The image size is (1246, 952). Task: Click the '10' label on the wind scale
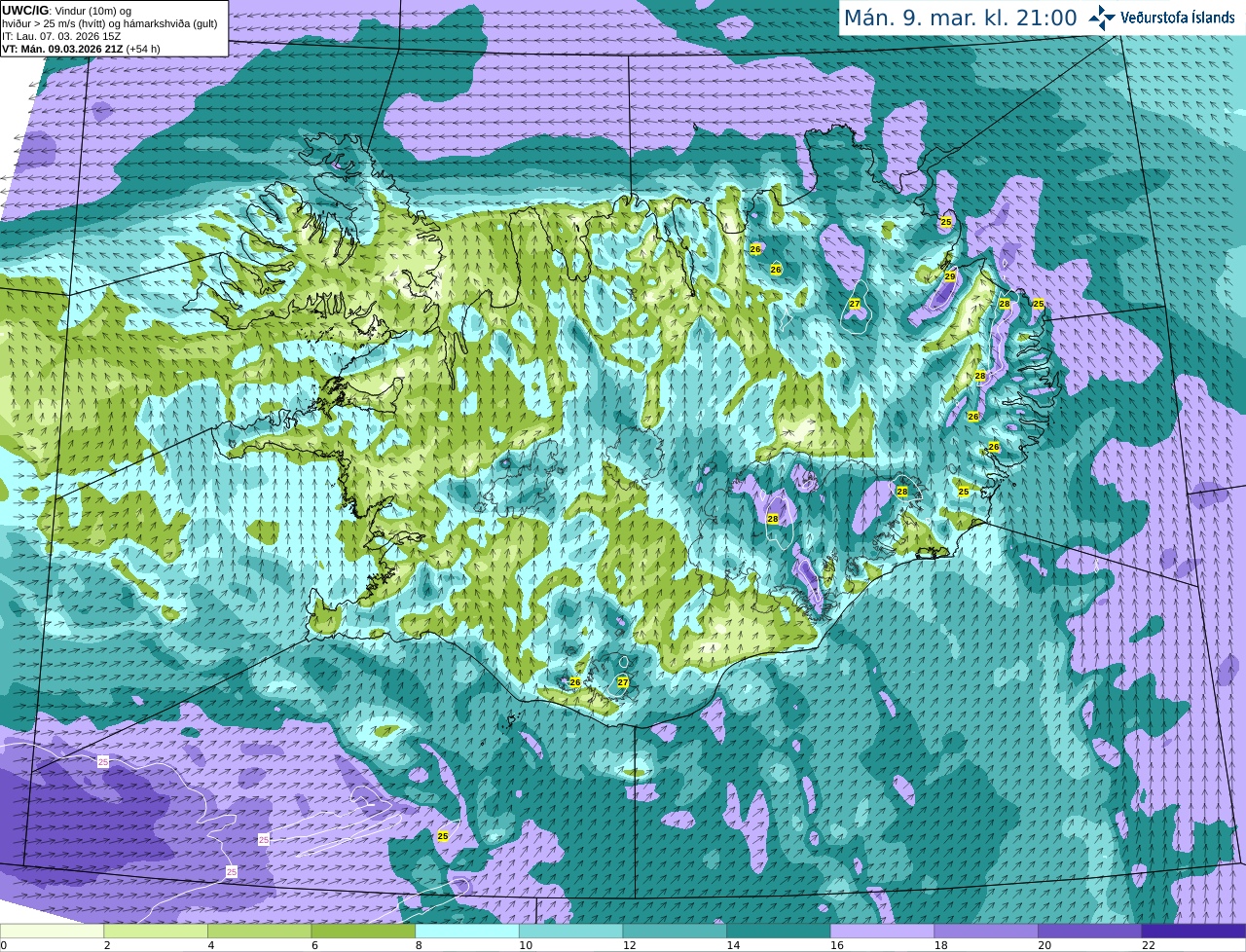(526, 945)
